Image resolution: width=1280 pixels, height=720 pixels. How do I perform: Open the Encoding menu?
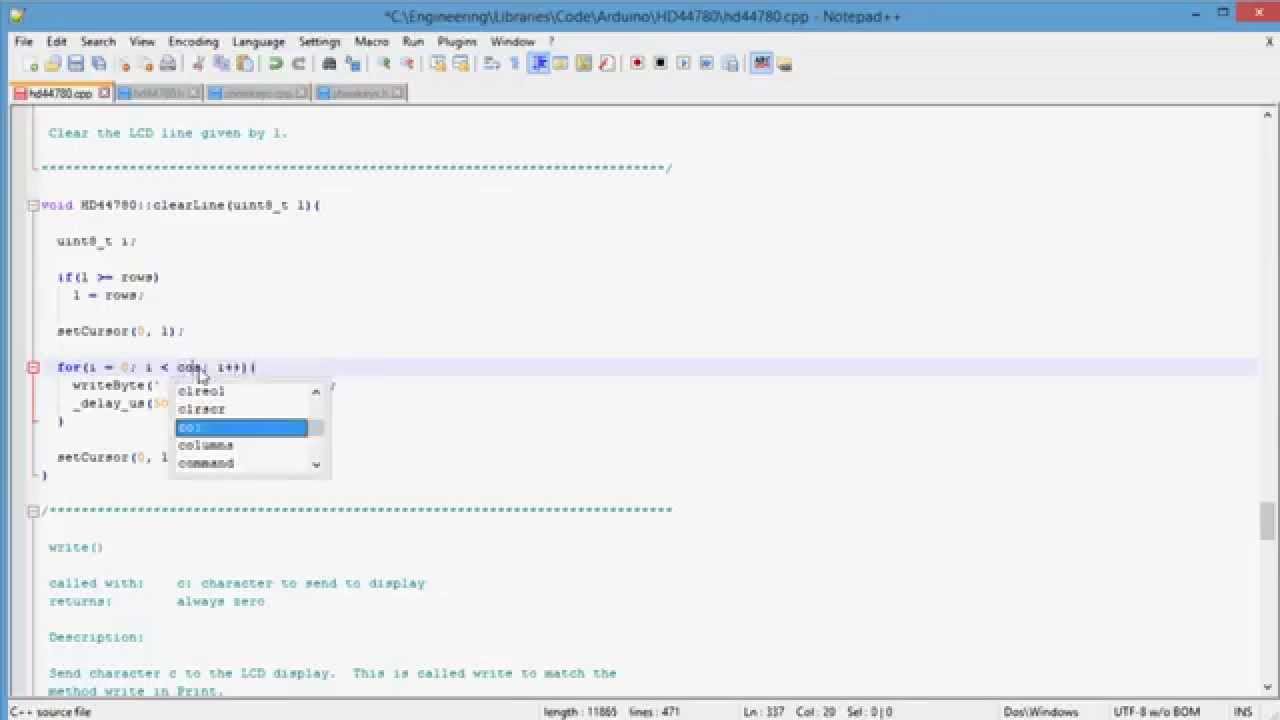[x=193, y=42]
